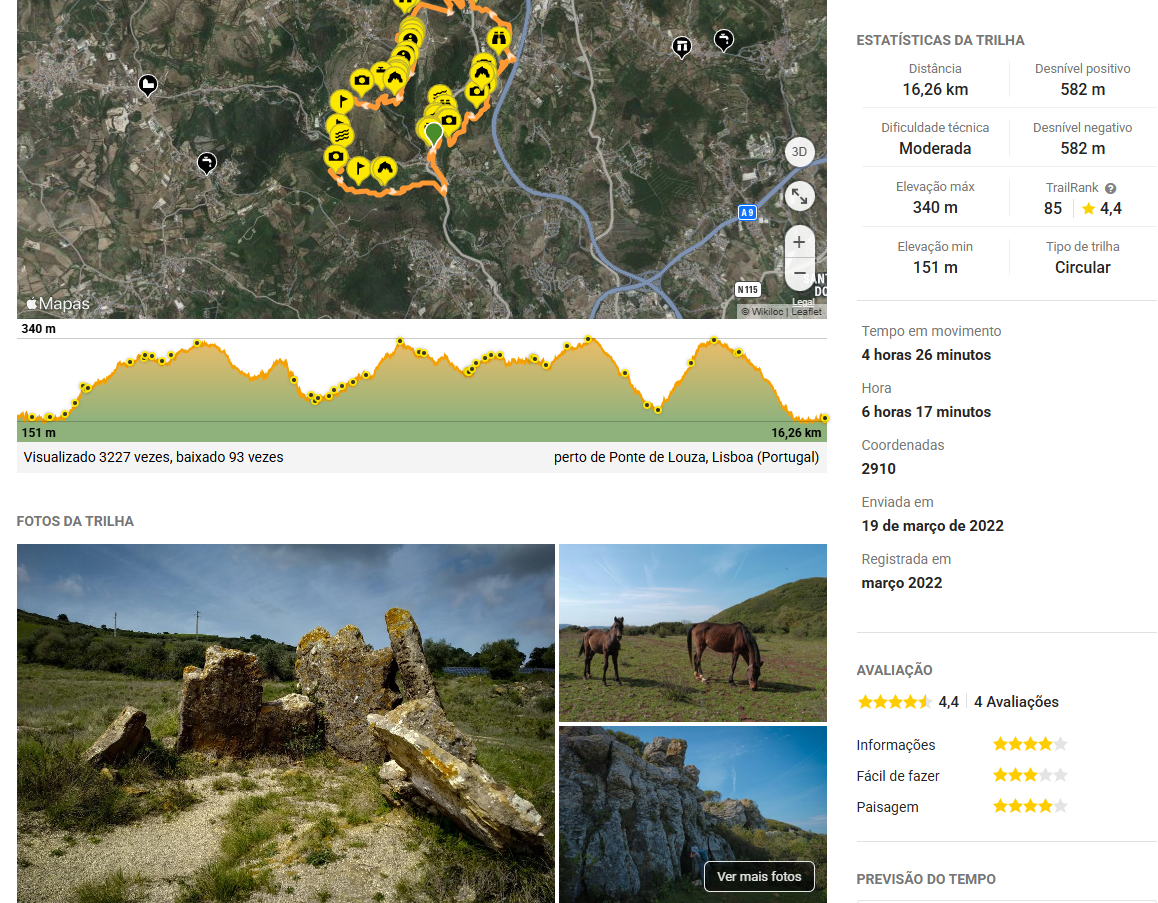The height and width of the screenshot is (903, 1158).
Task: Click the 4 Avaliações reviews link
Action: 1016,702
